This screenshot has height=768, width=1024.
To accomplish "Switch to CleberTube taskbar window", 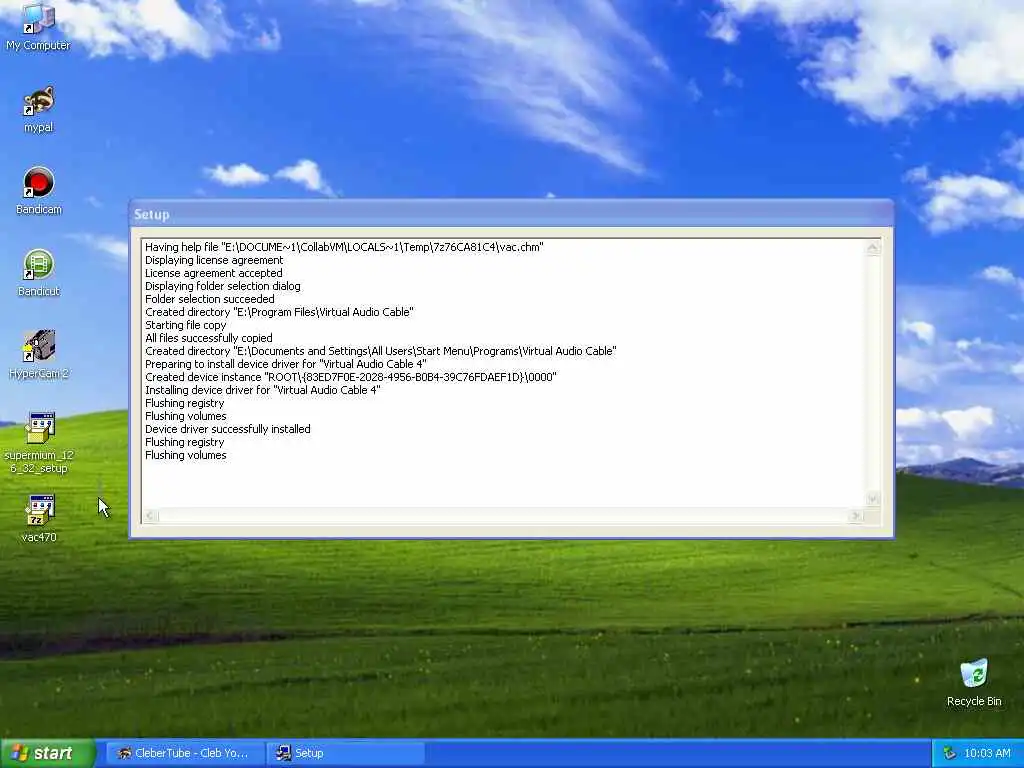I will coord(184,753).
